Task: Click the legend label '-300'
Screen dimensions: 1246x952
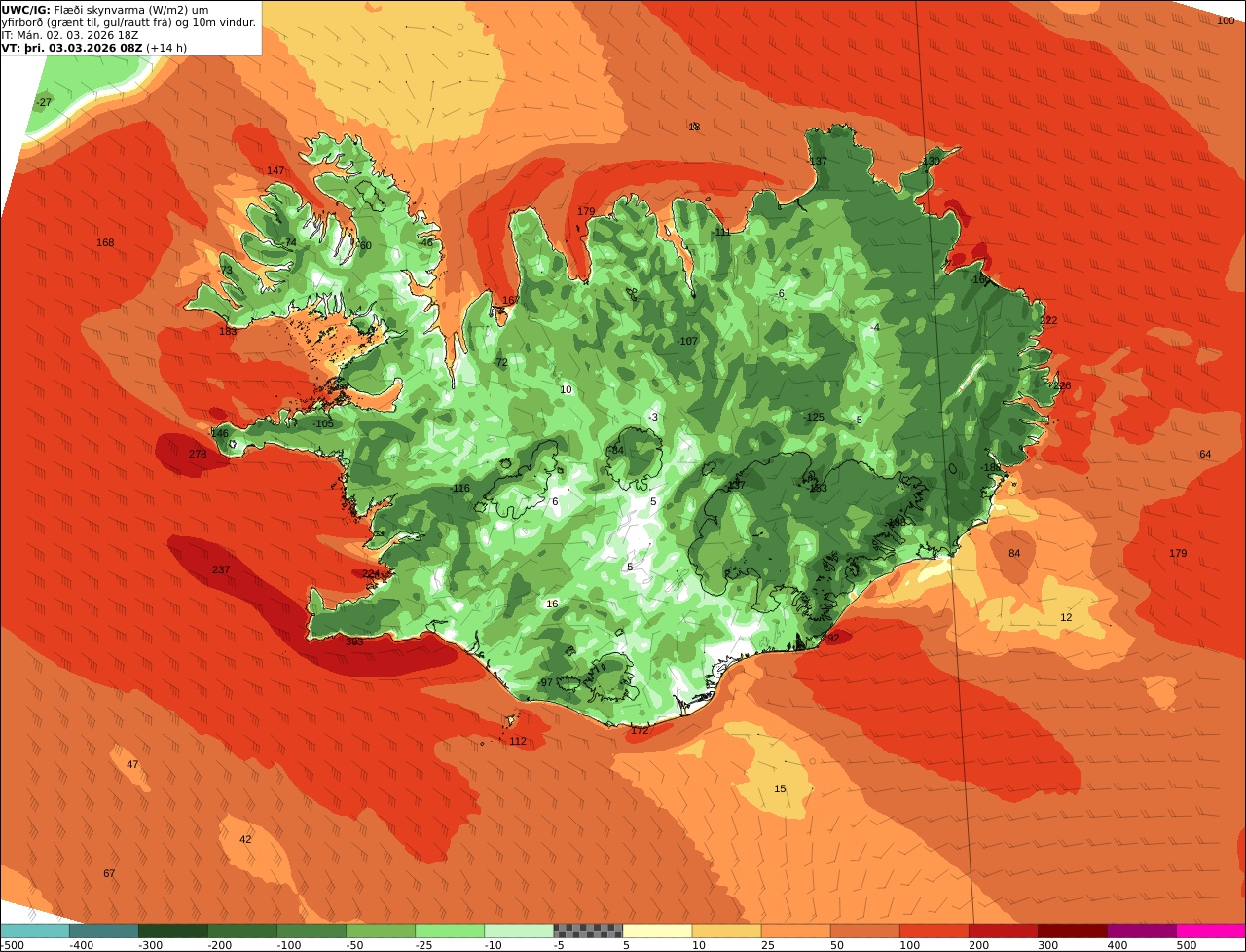Action: [x=149, y=945]
